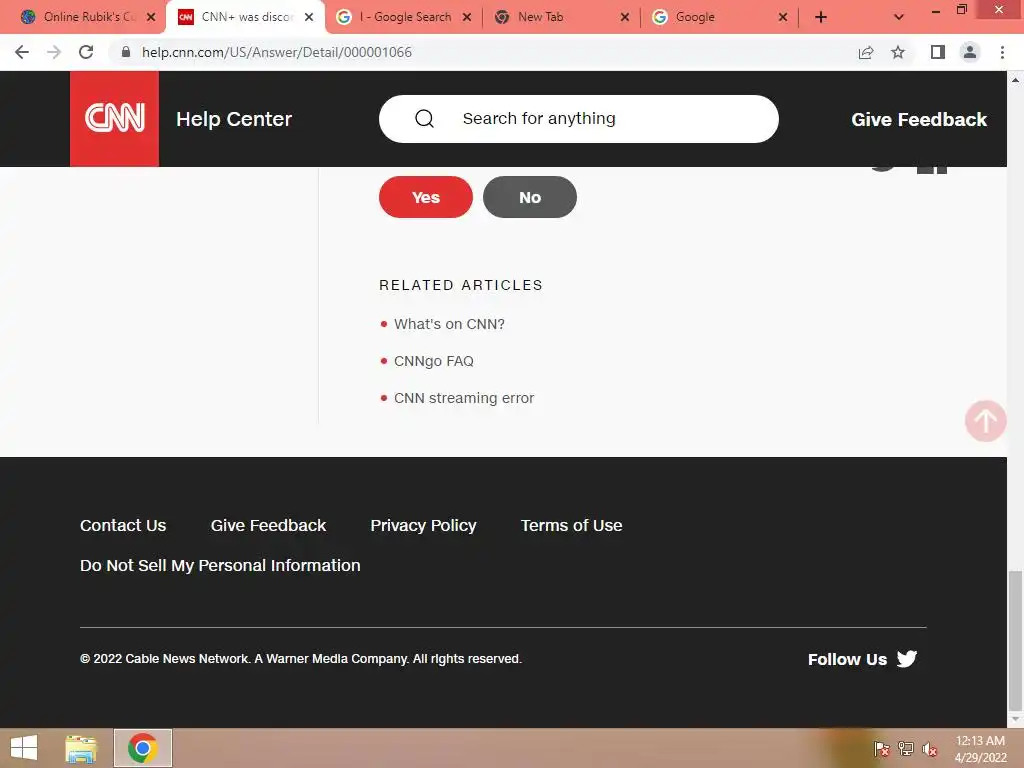
Task: Click the gray No button
Action: (530, 197)
